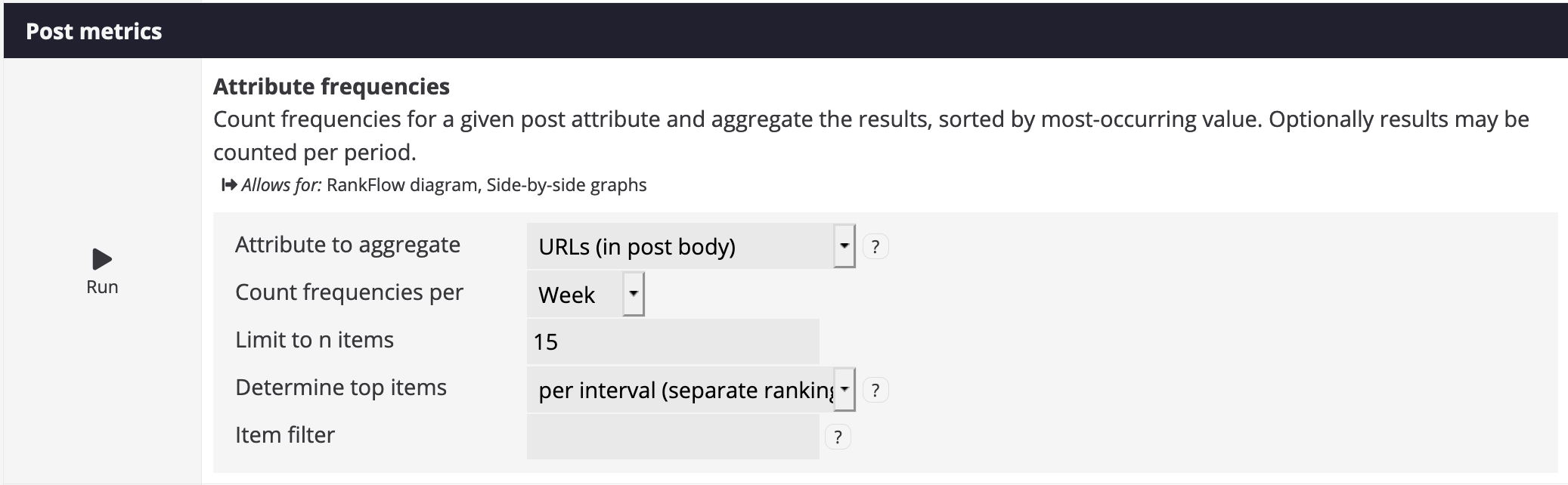This screenshot has width=1568, height=485.
Task: Open help for Determine top items
Action: click(x=875, y=390)
